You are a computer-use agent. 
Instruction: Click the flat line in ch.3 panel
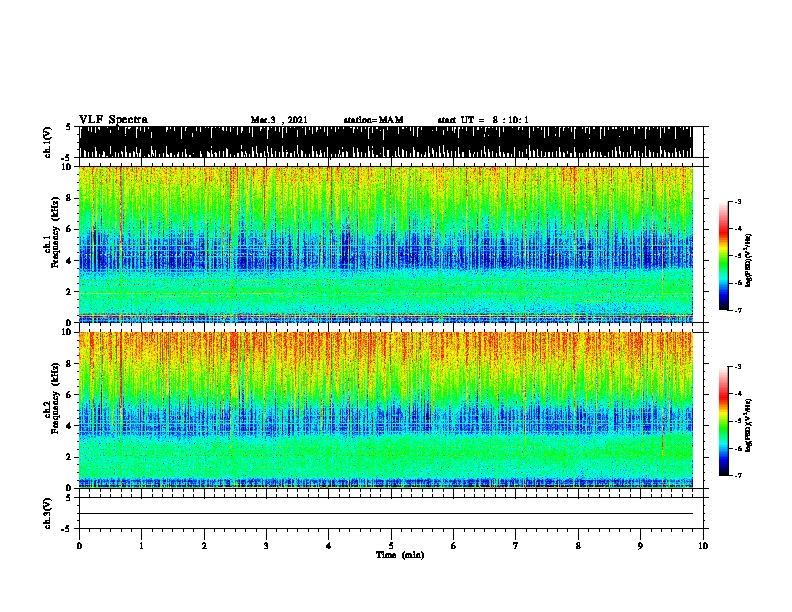click(x=386, y=514)
